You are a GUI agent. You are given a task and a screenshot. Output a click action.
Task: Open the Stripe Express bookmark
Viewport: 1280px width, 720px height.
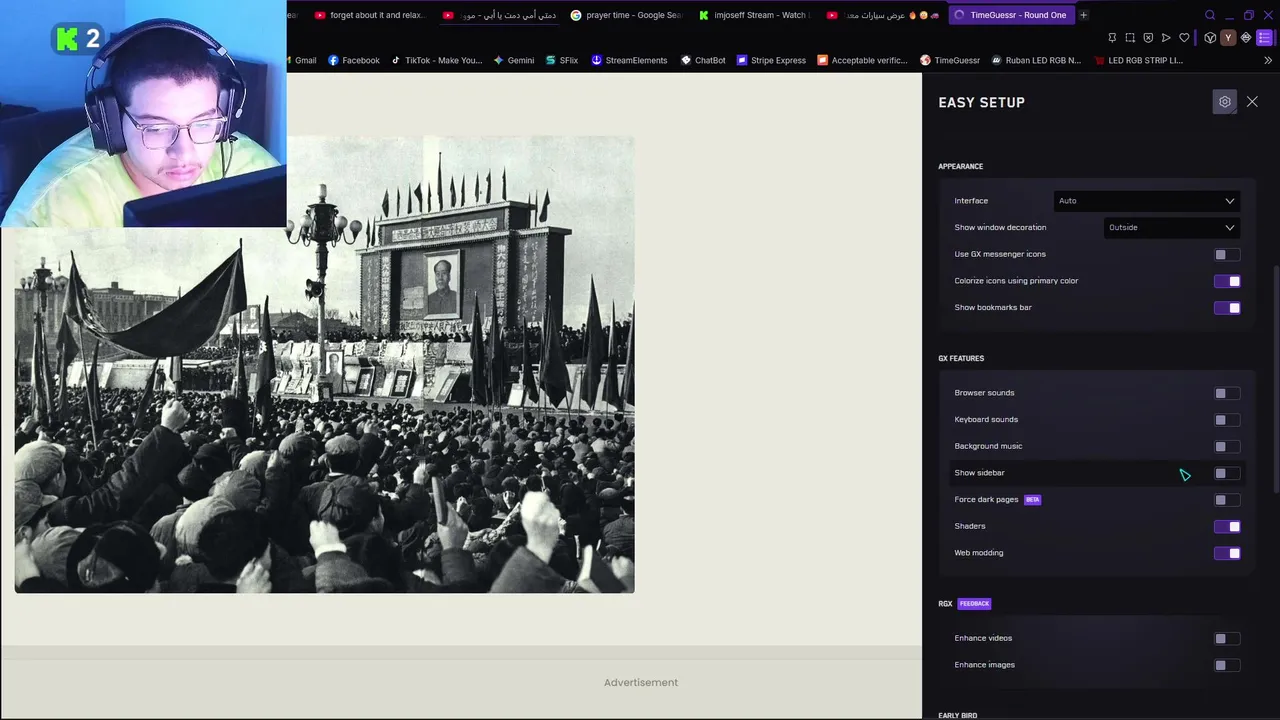[771, 60]
